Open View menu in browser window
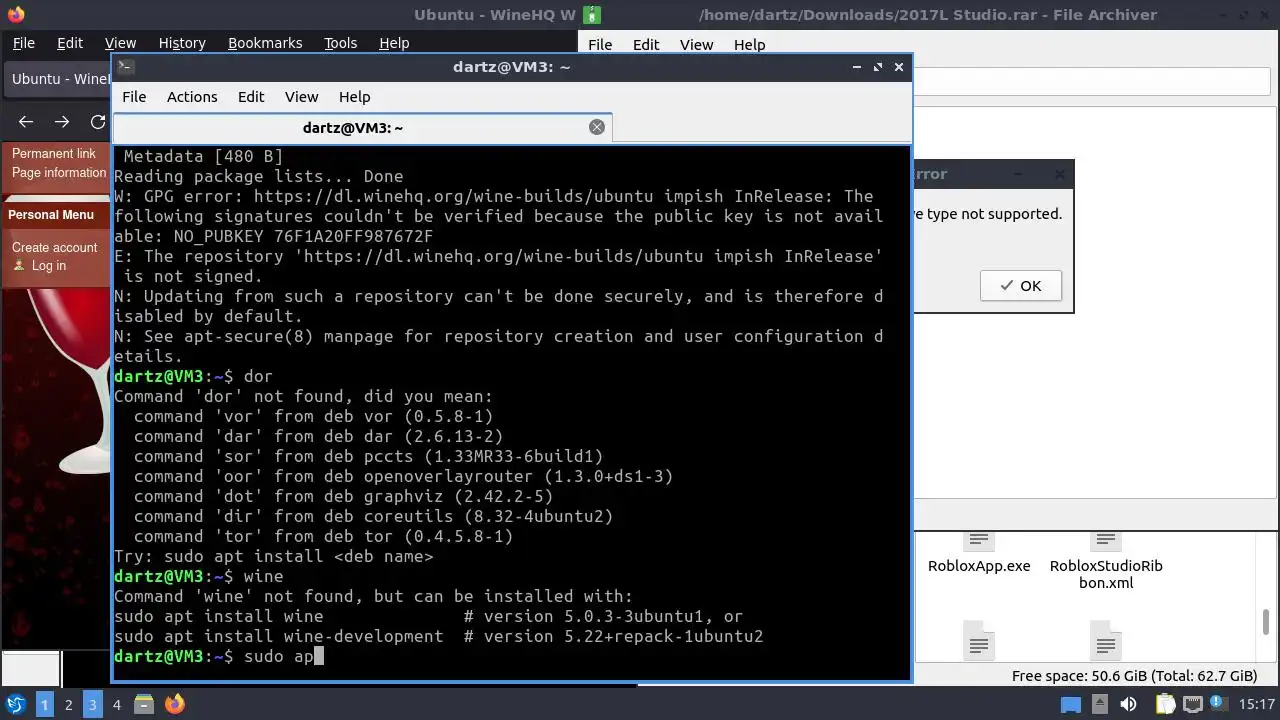This screenshot has width=1280, height=720. point(120,43)
